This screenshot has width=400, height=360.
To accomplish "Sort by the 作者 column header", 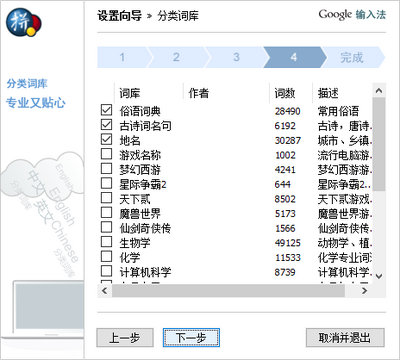I will 226,93.
